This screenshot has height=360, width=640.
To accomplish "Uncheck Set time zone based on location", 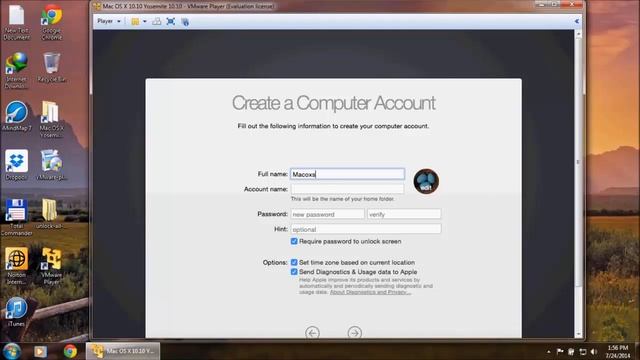I will [294, 262].
